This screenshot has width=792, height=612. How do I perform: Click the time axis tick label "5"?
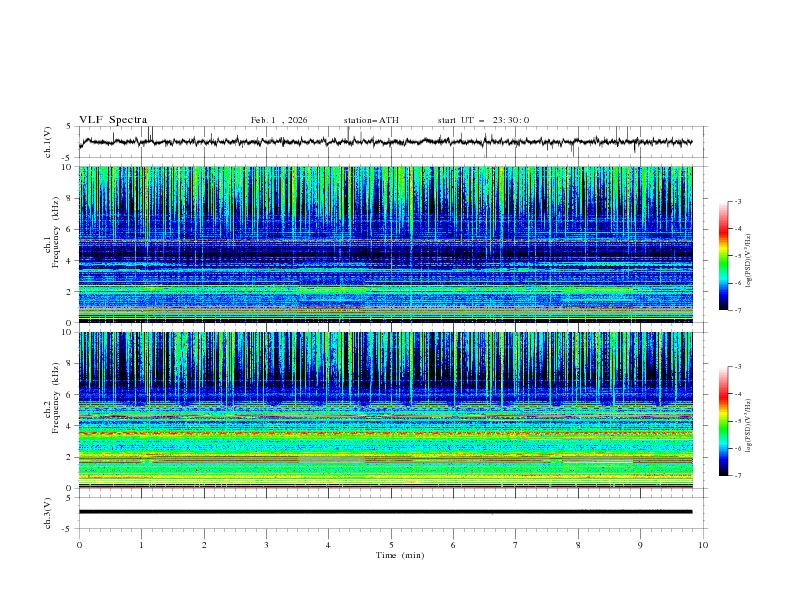(x=391, y=545)
